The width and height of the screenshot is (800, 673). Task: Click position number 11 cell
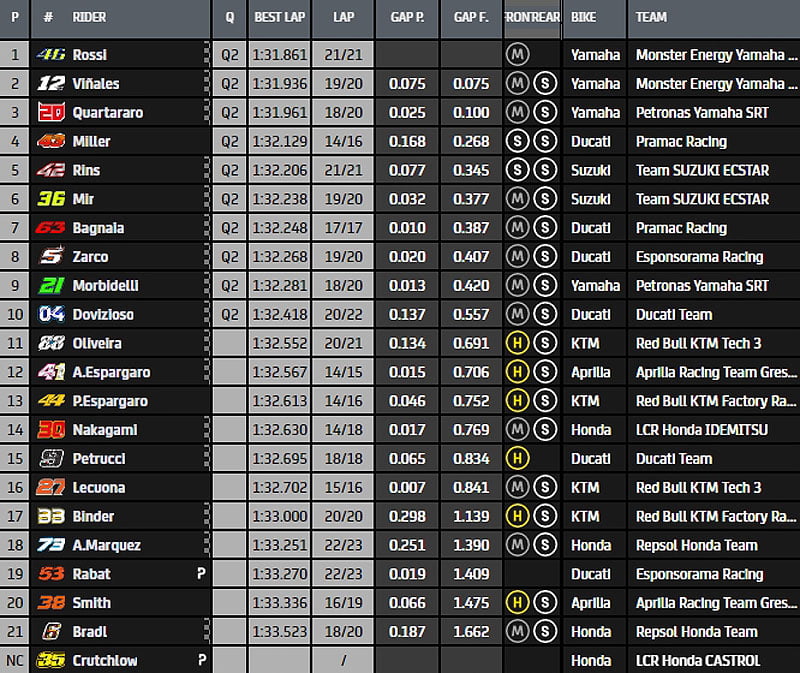click(15, 343)
